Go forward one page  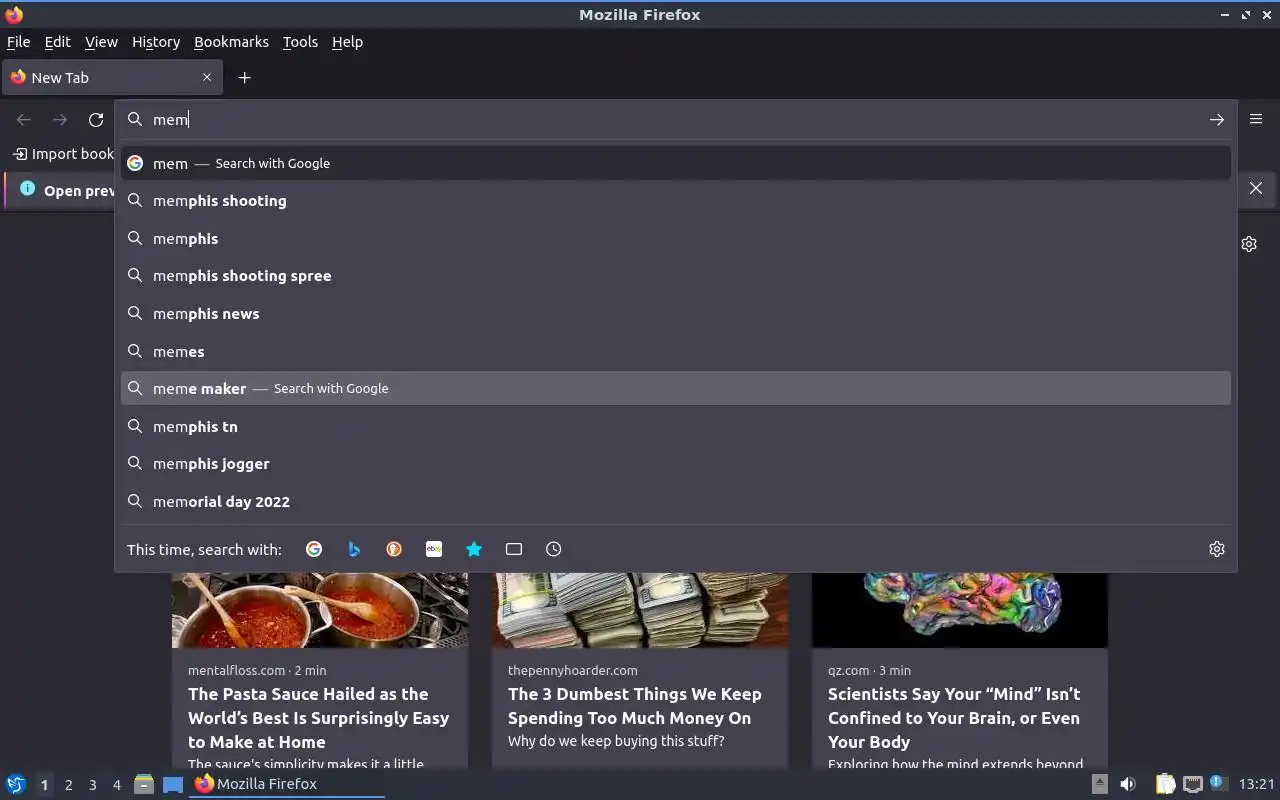(60, 120)
